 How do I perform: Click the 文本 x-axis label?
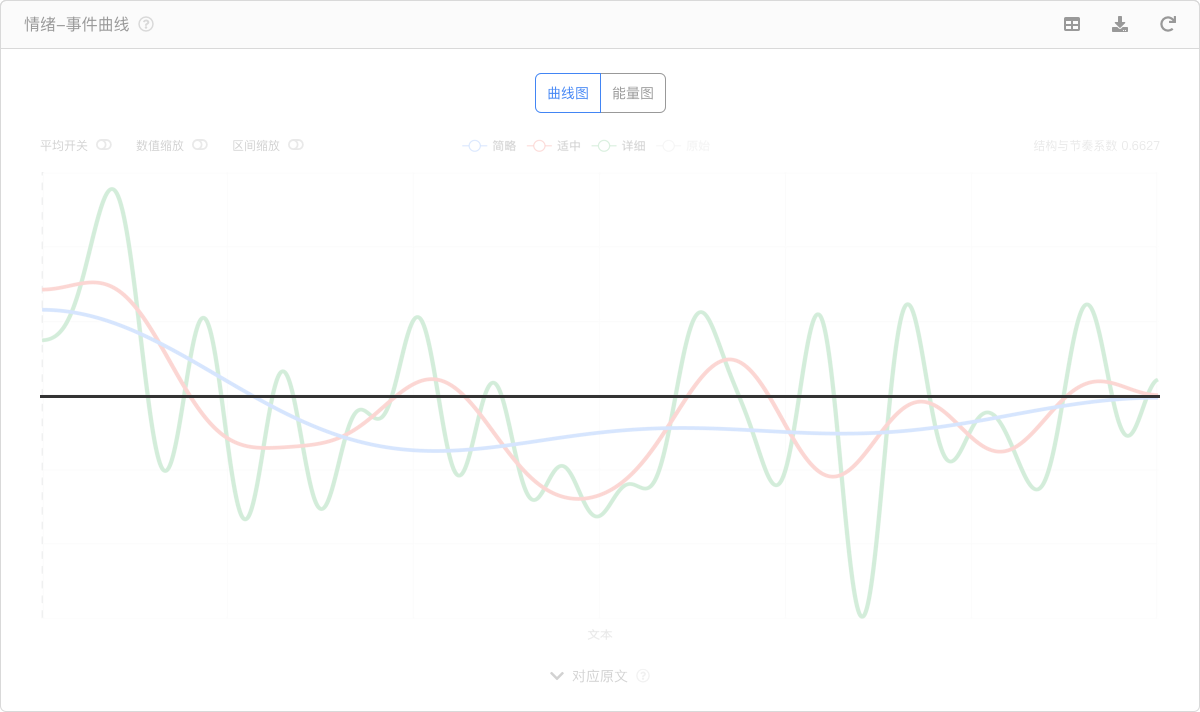coord(600,635)
